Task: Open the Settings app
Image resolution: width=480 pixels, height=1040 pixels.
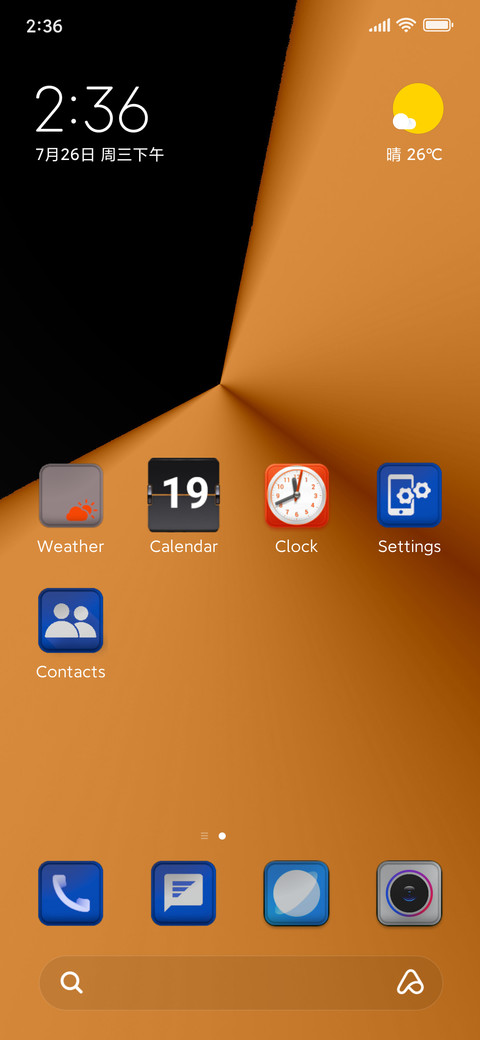Action: click(409, 495)
